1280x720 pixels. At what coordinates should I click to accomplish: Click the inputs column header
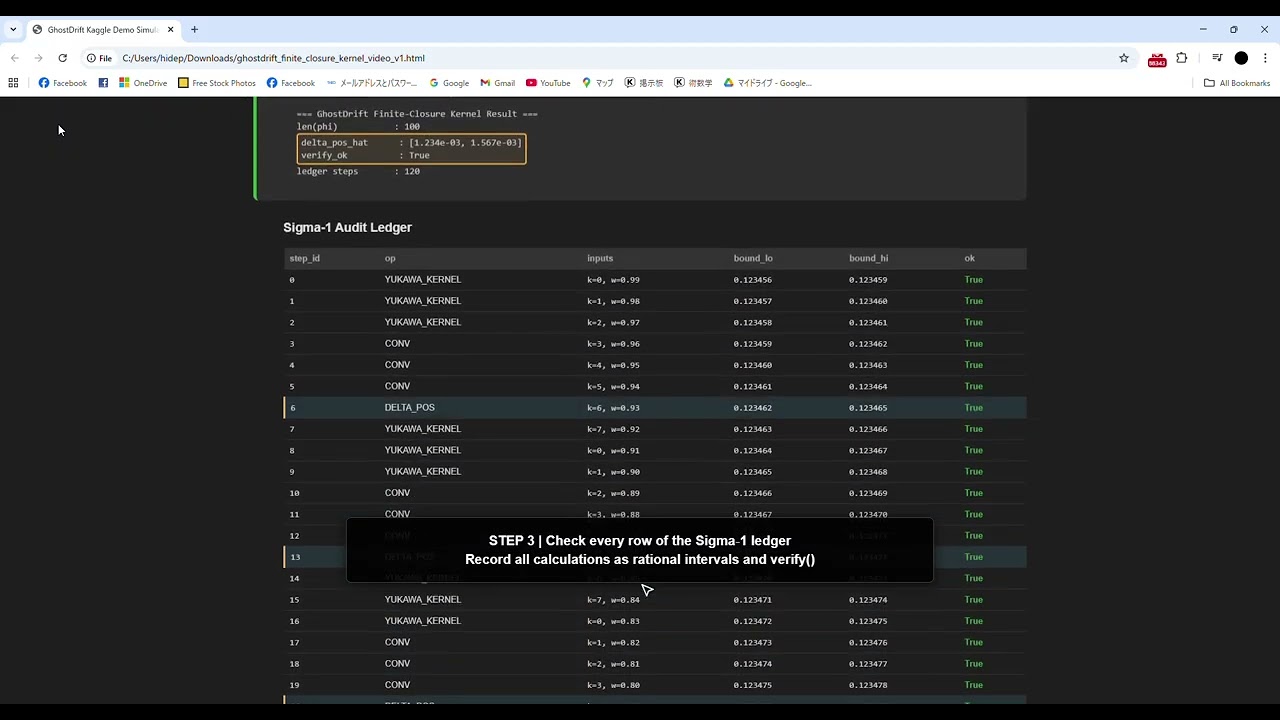tap(600, 259)
